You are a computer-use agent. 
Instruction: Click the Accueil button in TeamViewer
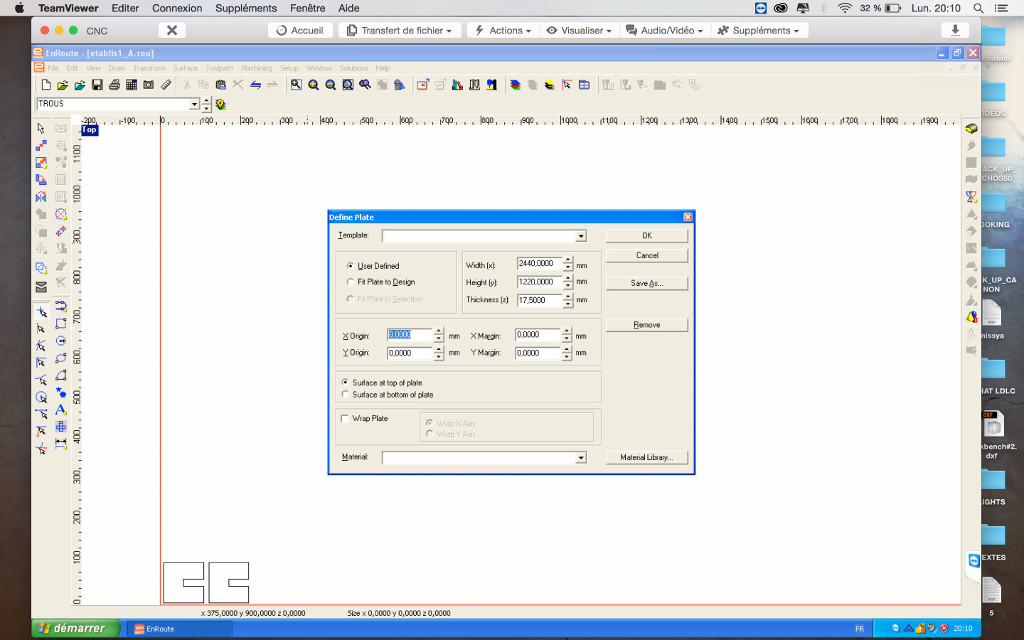(x=300, y=30)
